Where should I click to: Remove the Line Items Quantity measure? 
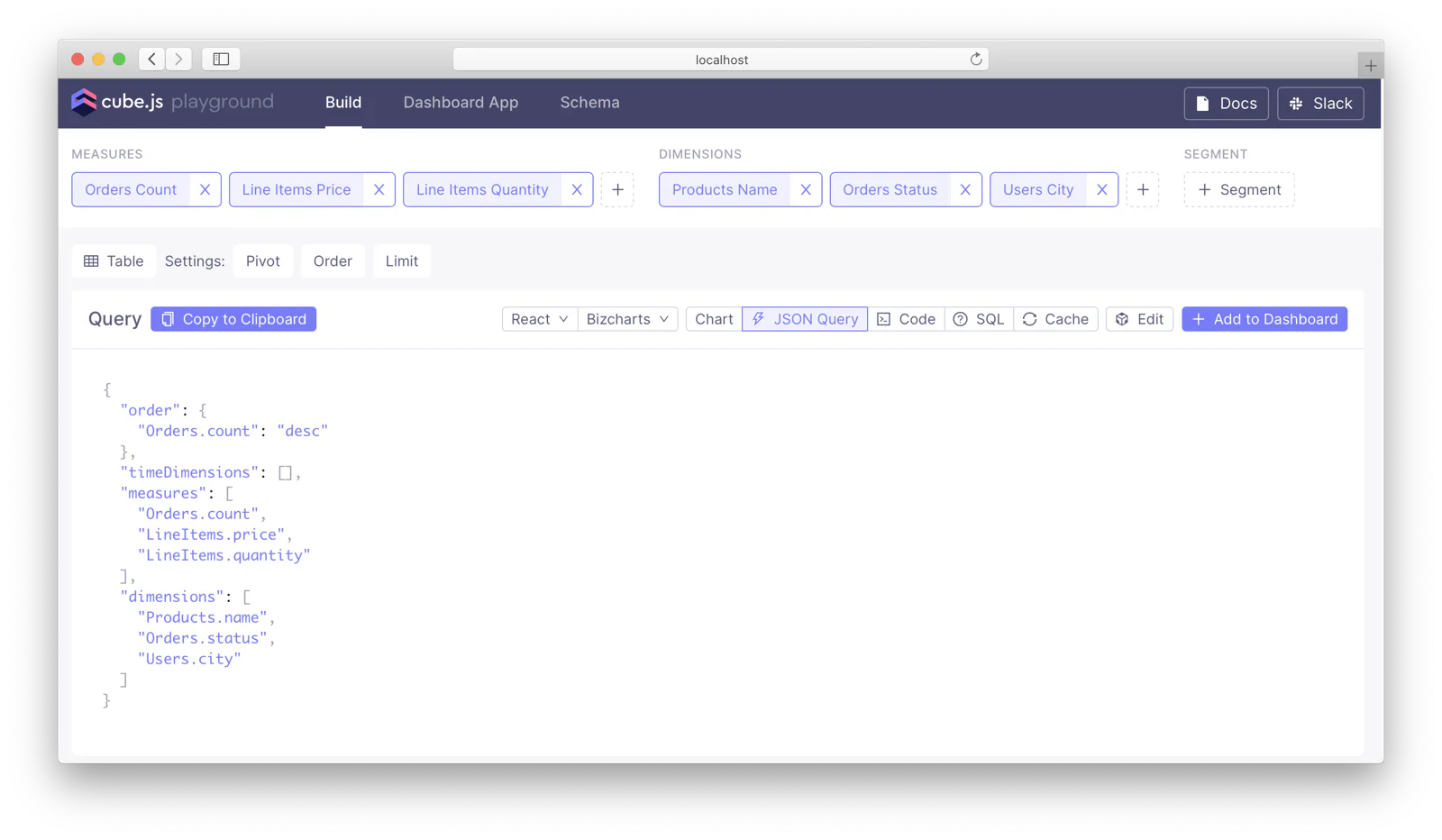(577, 189)
